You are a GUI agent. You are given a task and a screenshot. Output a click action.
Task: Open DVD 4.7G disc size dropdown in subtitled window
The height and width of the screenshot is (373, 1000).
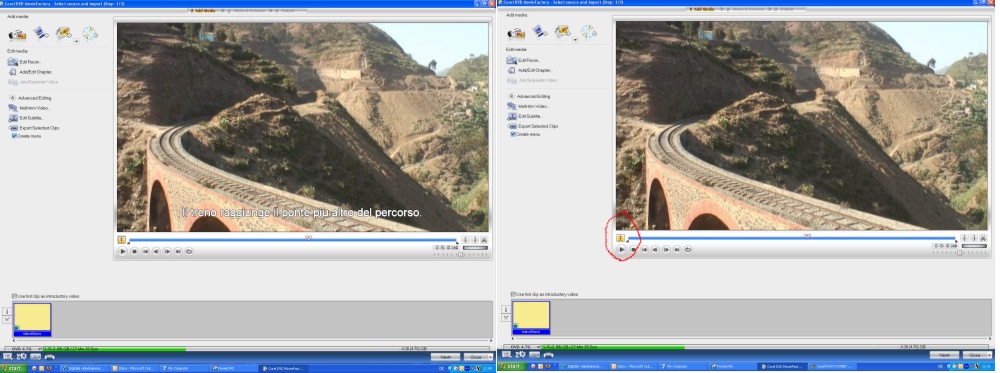pyautogui.click(x=23, y=349)
